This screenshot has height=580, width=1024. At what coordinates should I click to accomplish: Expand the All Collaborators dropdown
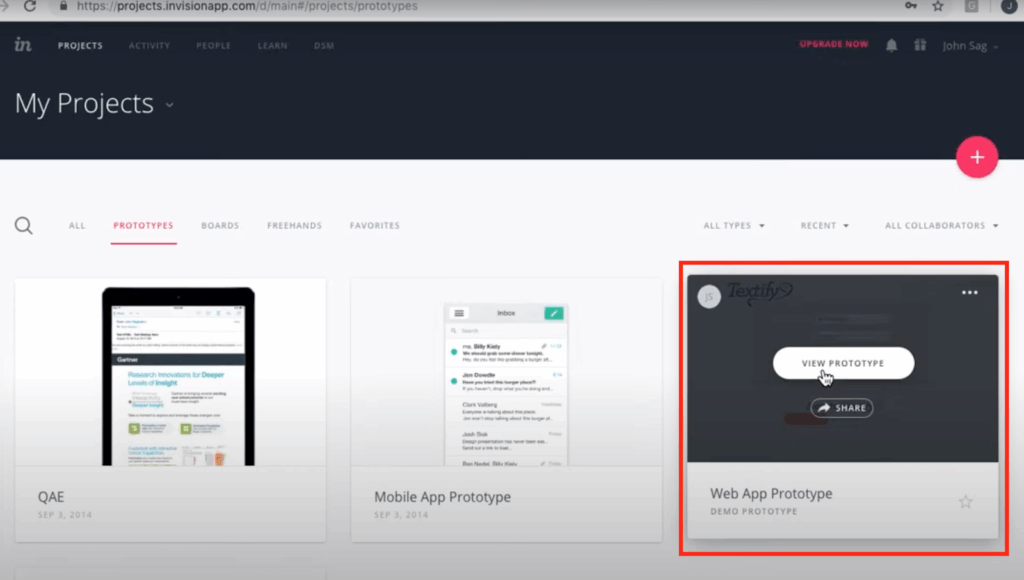click(x=940, y=225)
